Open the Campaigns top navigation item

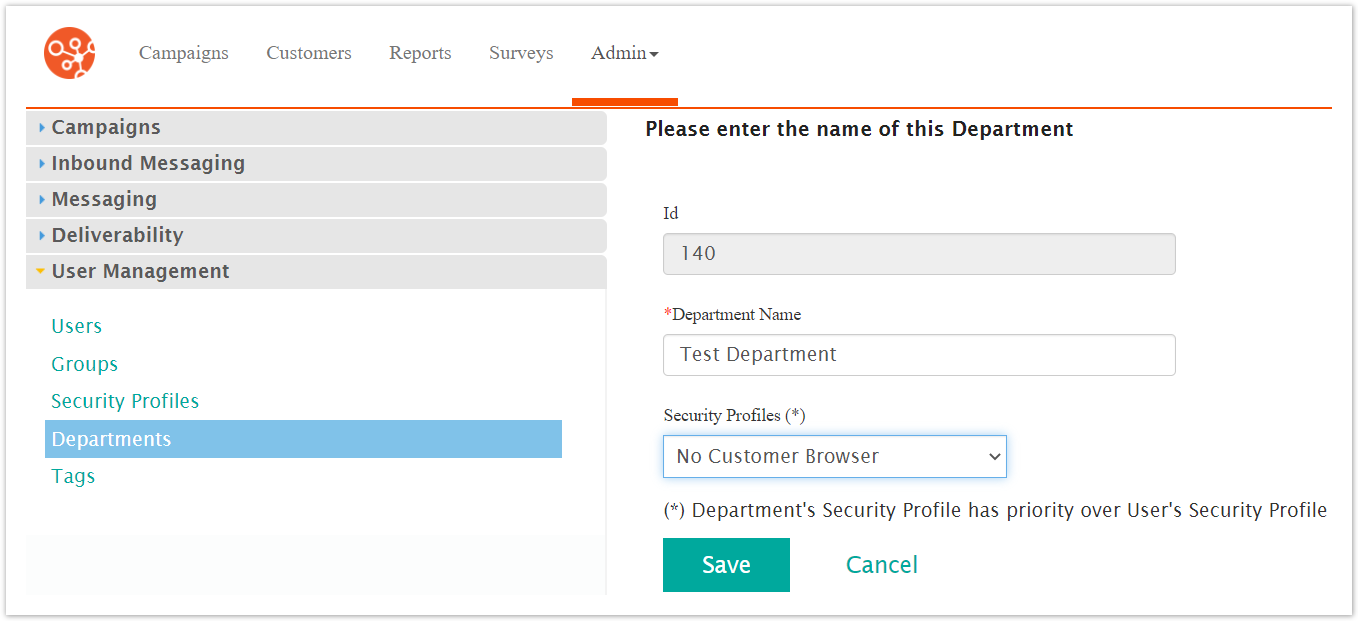click(x=183, y=53)
